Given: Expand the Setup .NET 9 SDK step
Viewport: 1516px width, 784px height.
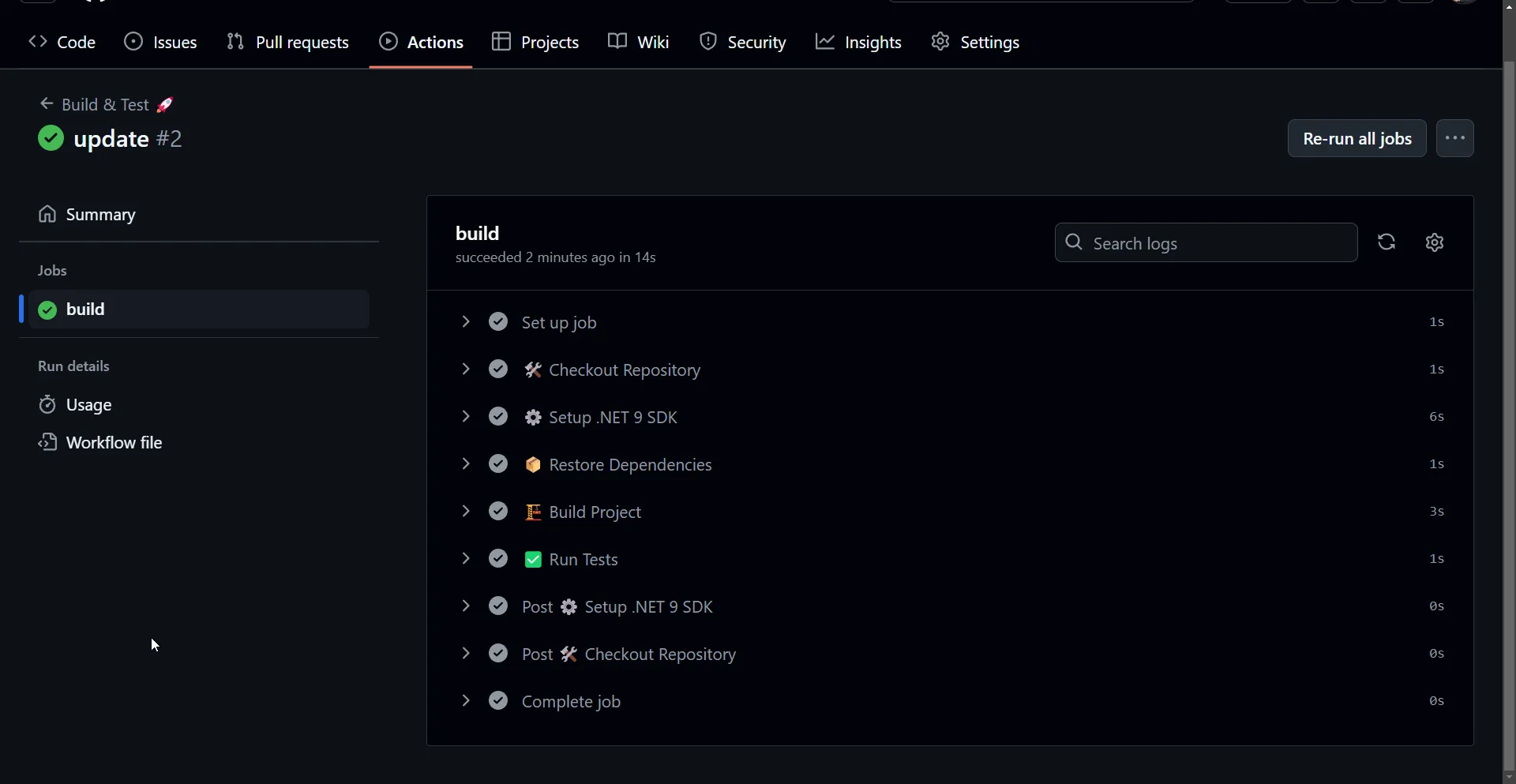Looking at the screenshot, I should [x=466, y=417].
